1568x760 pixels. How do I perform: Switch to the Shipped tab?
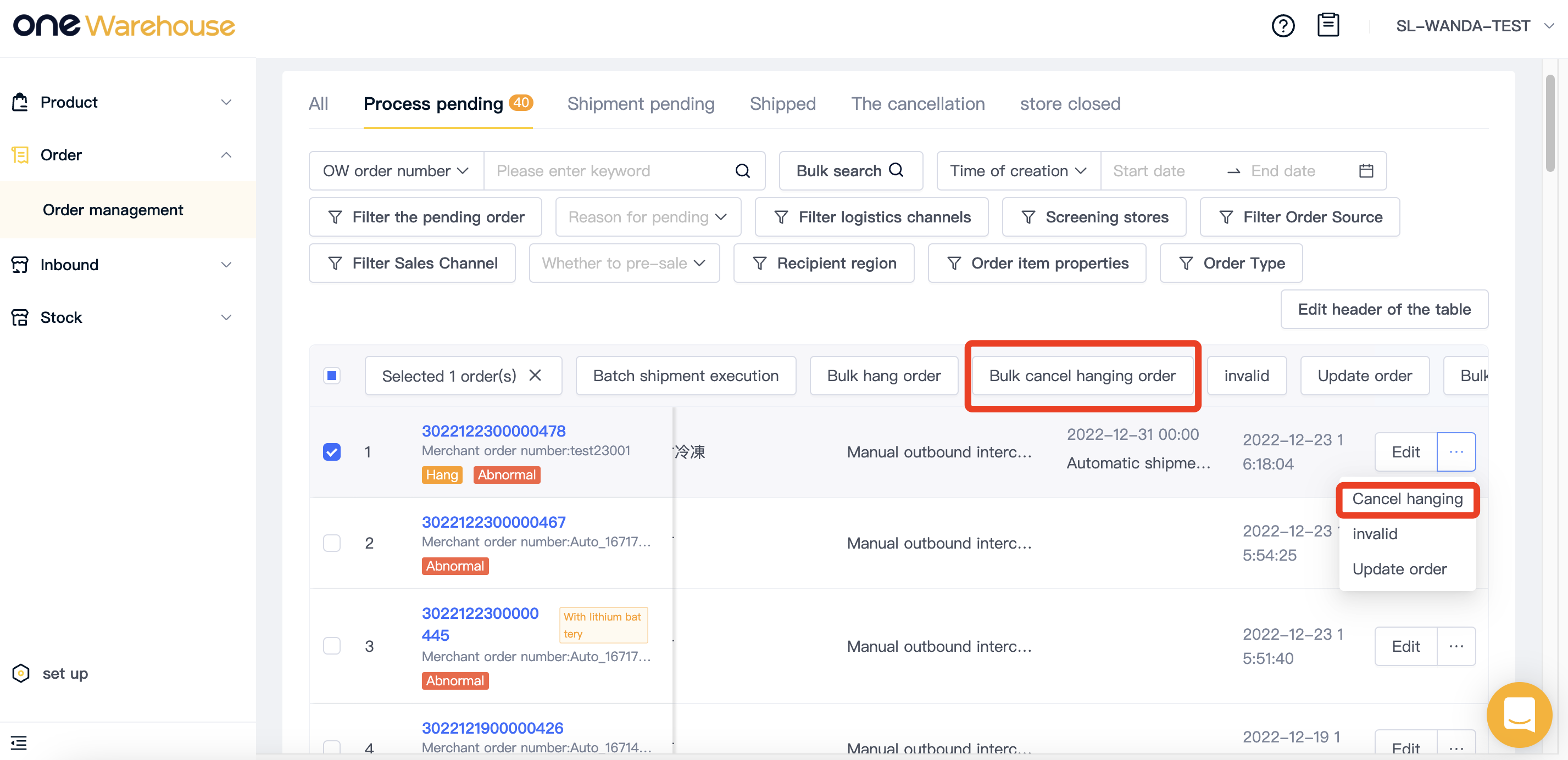click(782, 104)
